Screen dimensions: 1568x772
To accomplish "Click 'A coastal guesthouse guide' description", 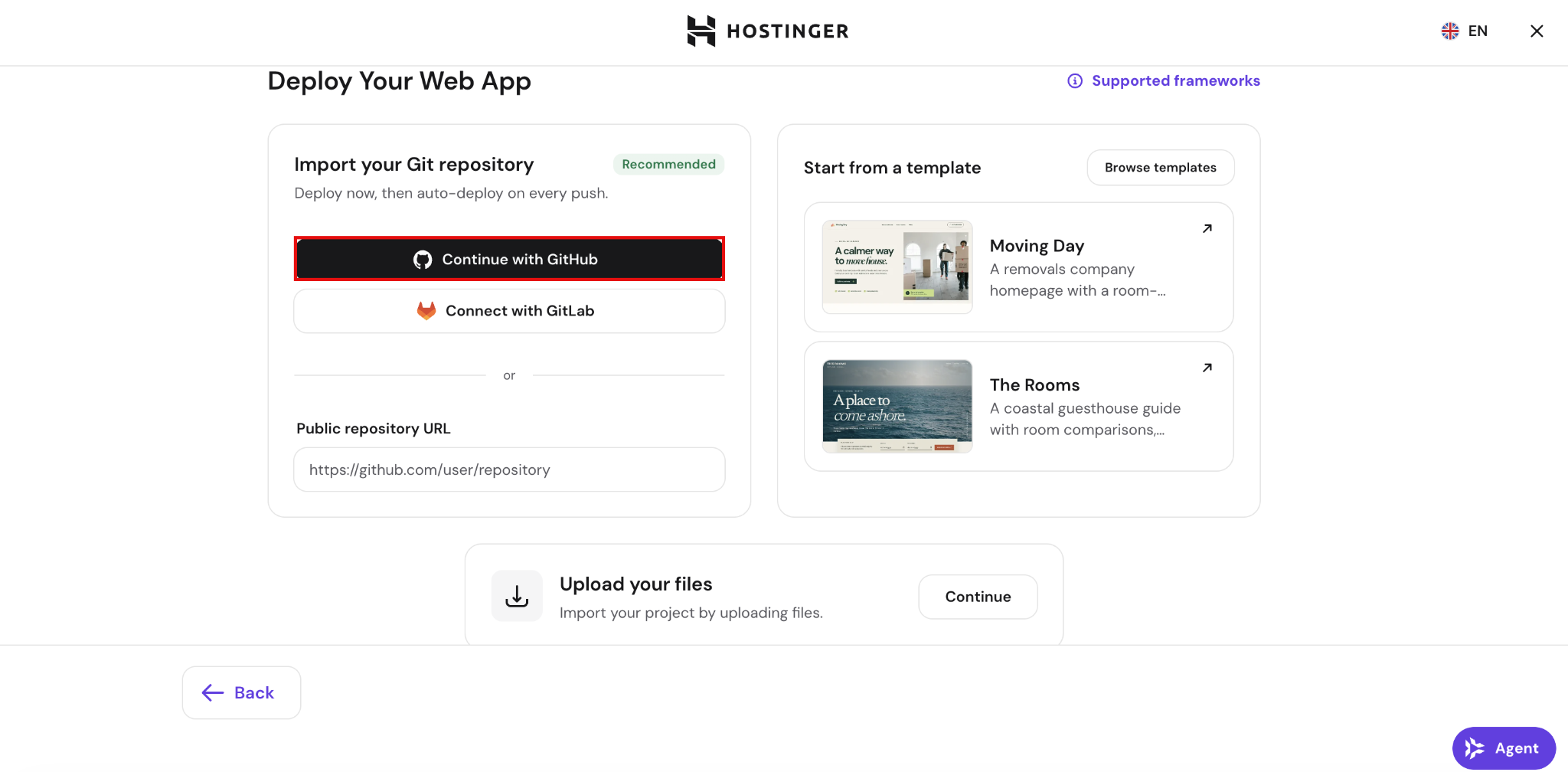I will pos(1085,419).
